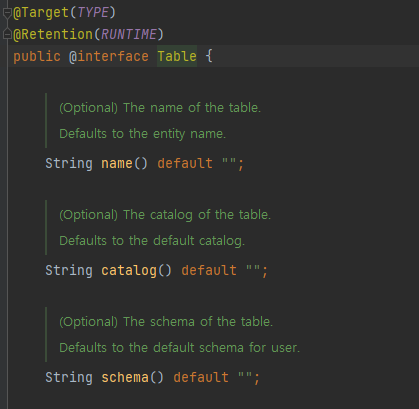This screenshot has height=409, width=419.
Task: Click the String return type of name()
Action: [69, 164]
